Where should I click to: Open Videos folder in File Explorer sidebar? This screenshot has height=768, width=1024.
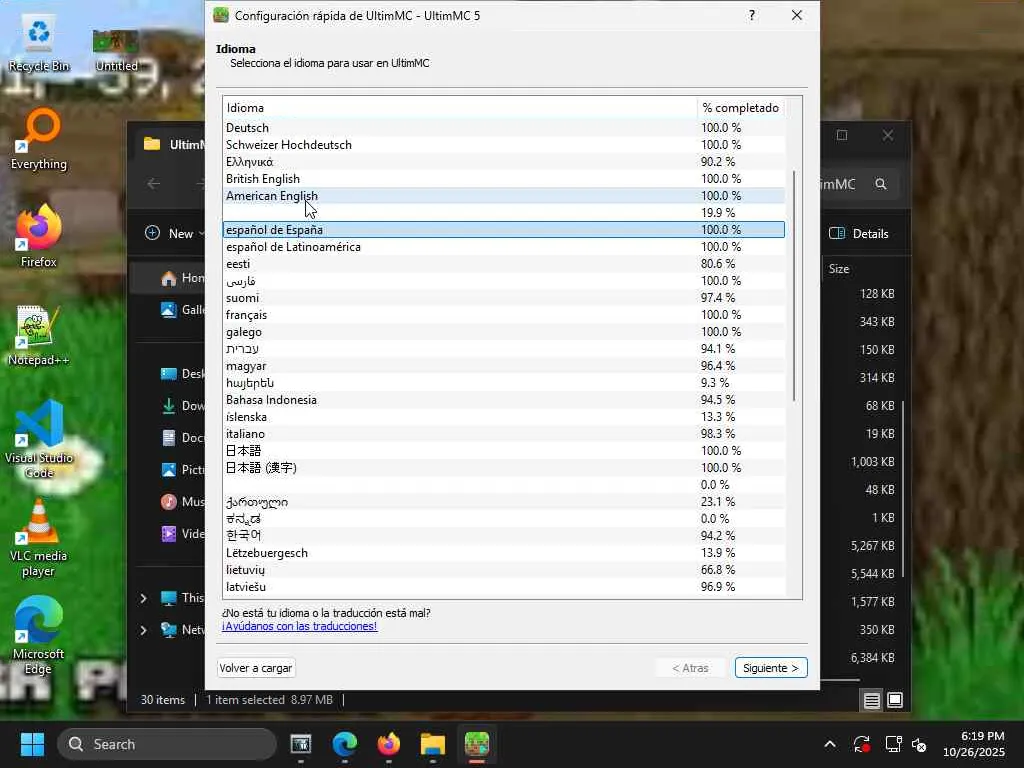[x=182, y=534]
